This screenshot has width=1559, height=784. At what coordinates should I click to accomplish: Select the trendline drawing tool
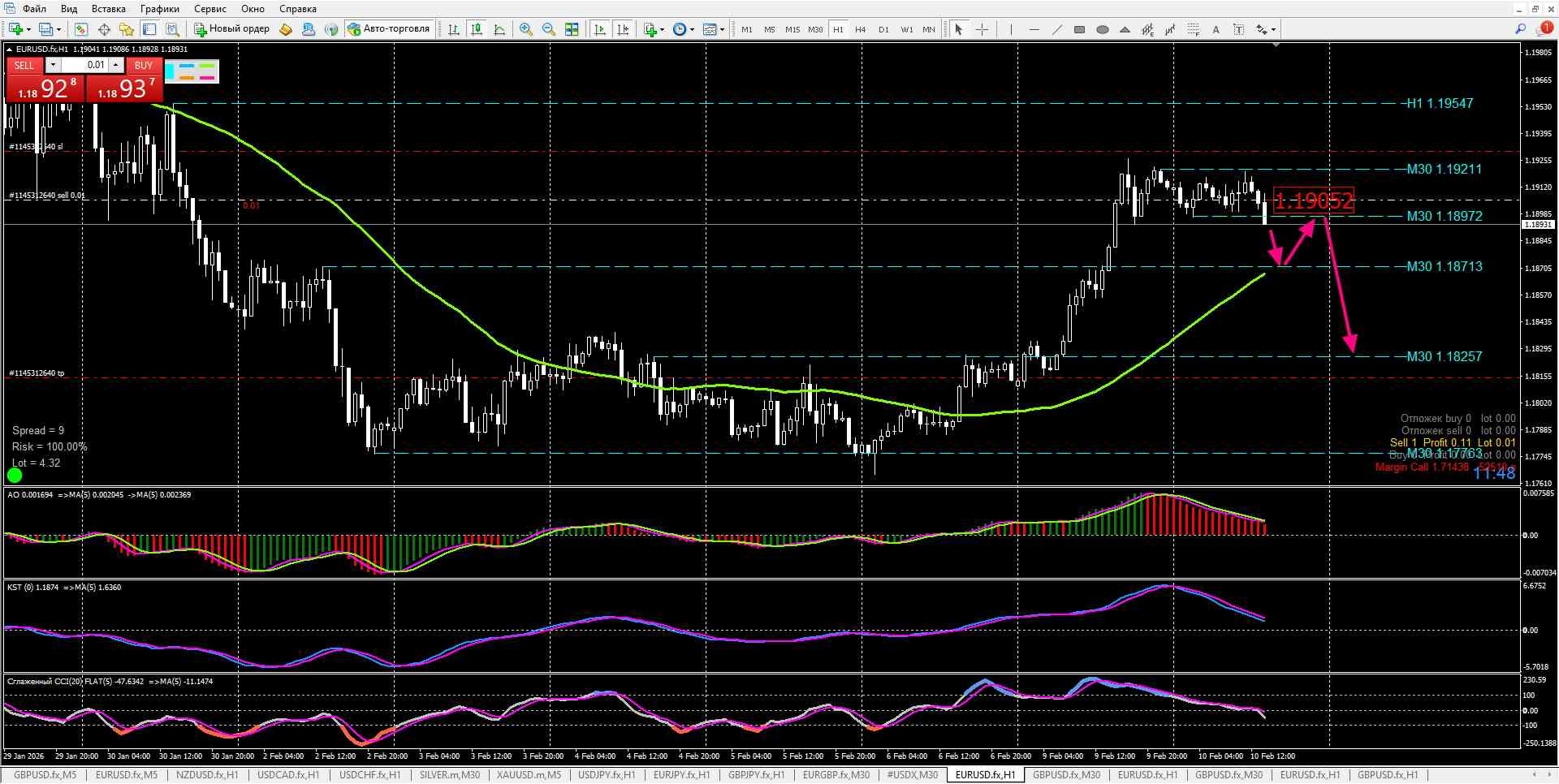[x=1056, y=29]
